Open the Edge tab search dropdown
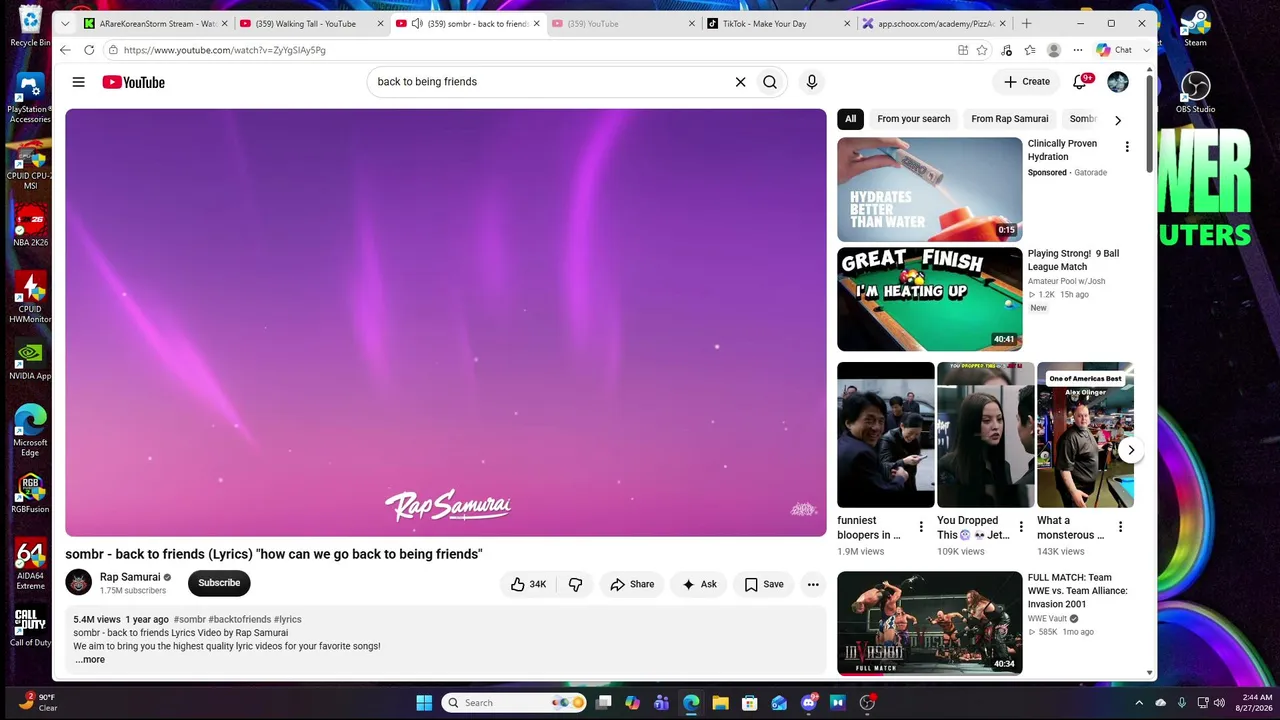This screenshot has height=720, width=1280. point(65,23)
